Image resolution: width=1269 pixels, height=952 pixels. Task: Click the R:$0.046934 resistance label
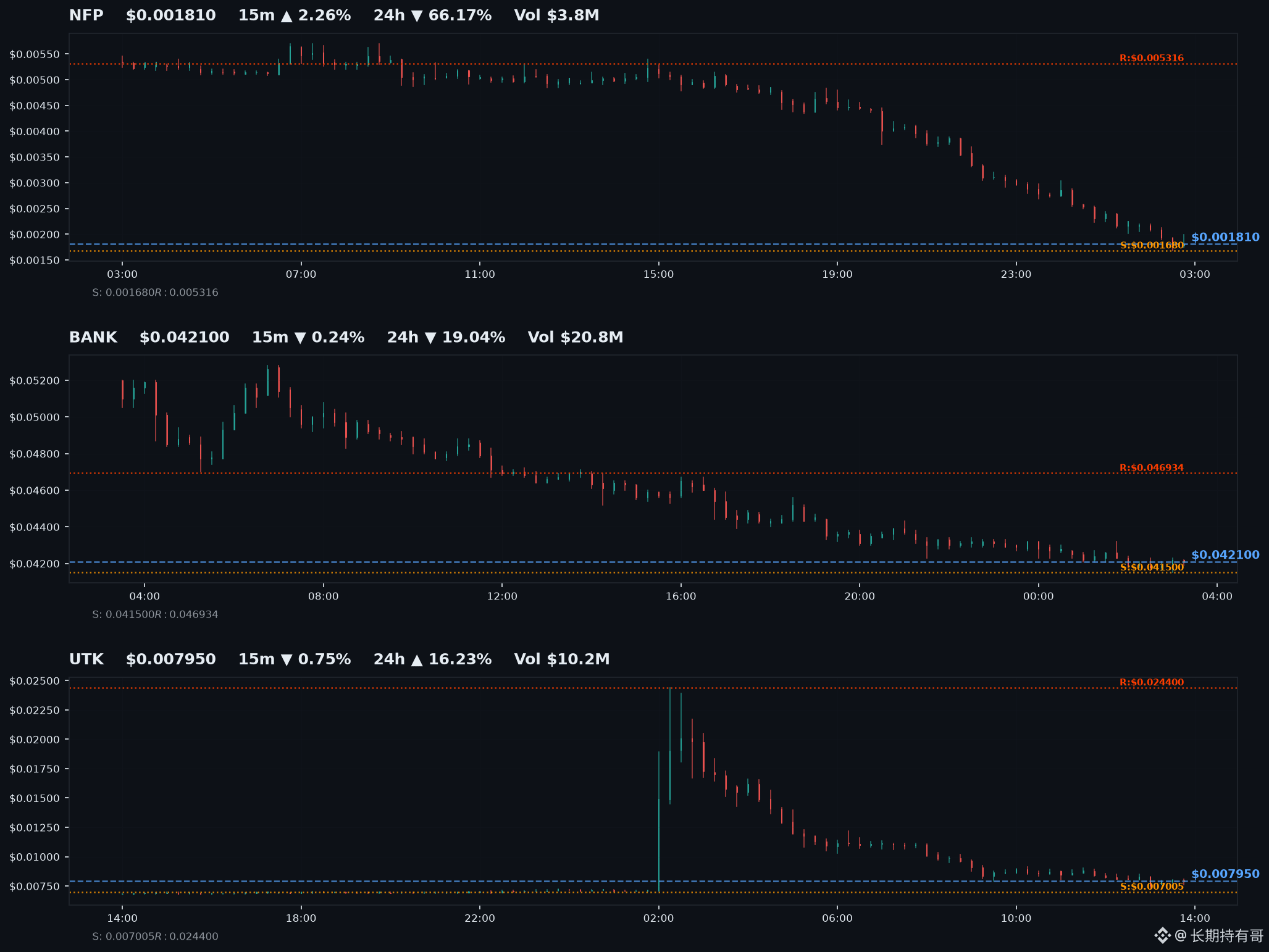point(1152,468)
